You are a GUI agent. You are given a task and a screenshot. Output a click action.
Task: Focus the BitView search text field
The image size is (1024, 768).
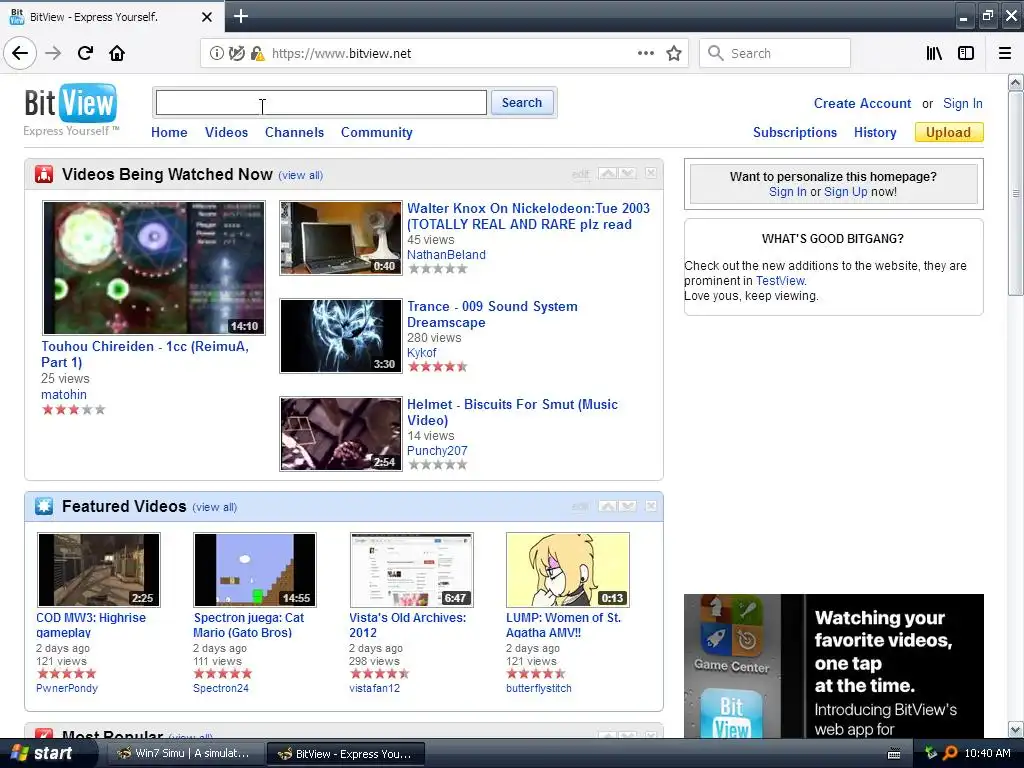coord(321,103)
